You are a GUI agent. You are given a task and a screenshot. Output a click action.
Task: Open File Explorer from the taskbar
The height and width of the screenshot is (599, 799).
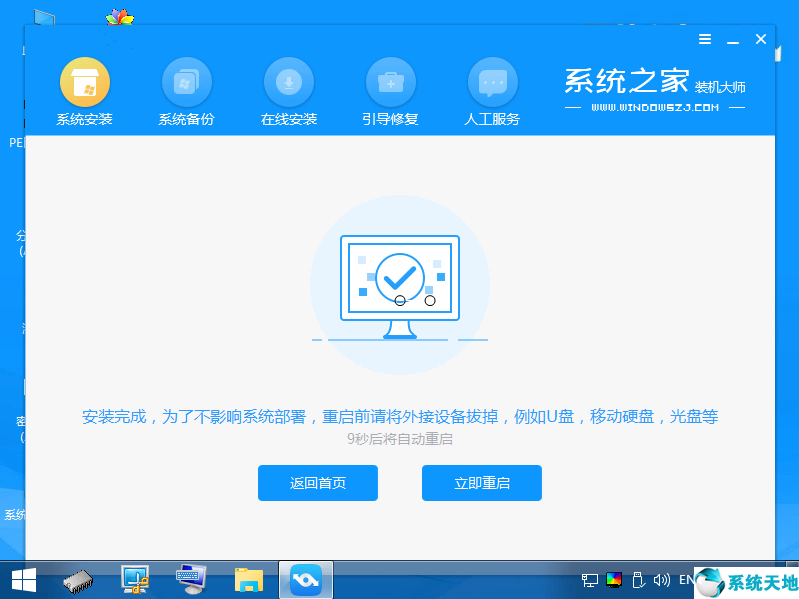pos(249,580)
